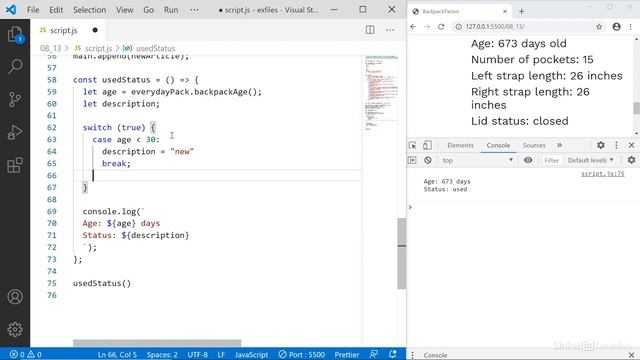Open the Search view in activity bar

coord(15,66)
